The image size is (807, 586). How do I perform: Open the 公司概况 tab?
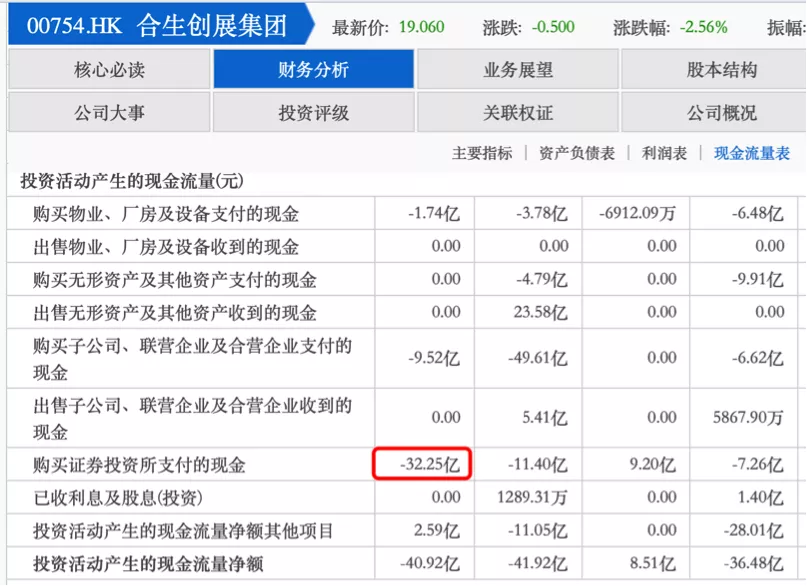click(x=721, y=112)
